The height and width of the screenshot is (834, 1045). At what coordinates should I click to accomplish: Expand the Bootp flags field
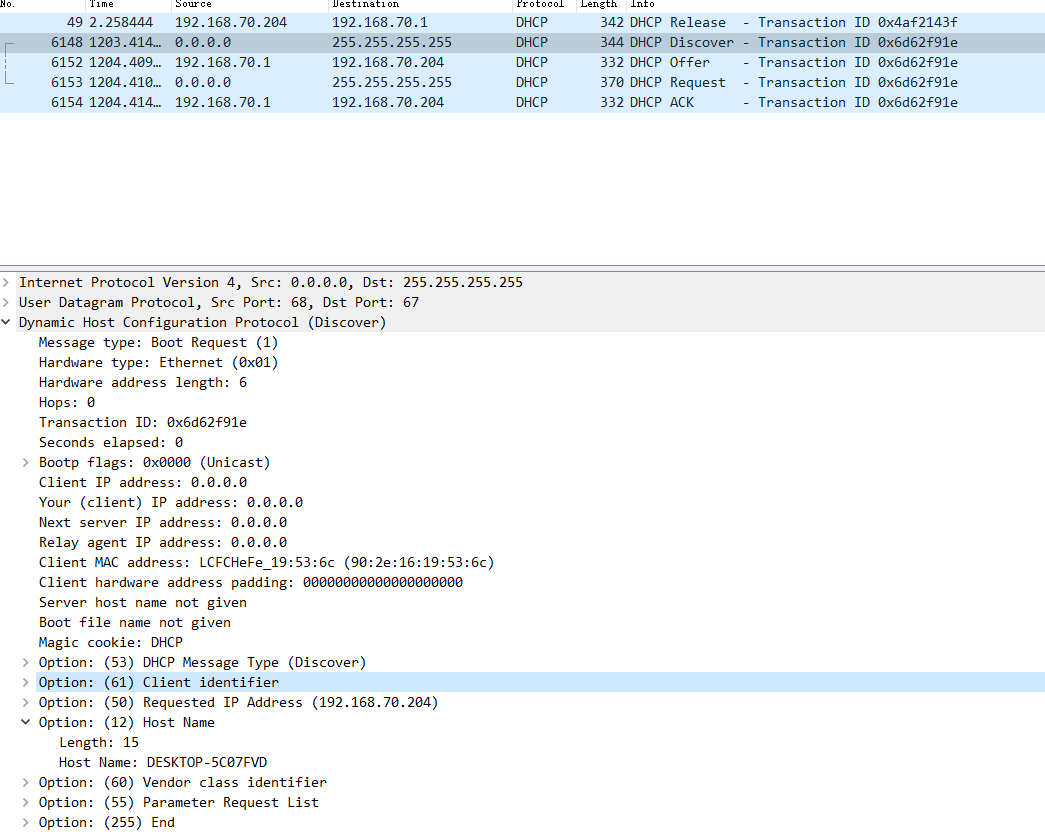[x=26, y=463]
